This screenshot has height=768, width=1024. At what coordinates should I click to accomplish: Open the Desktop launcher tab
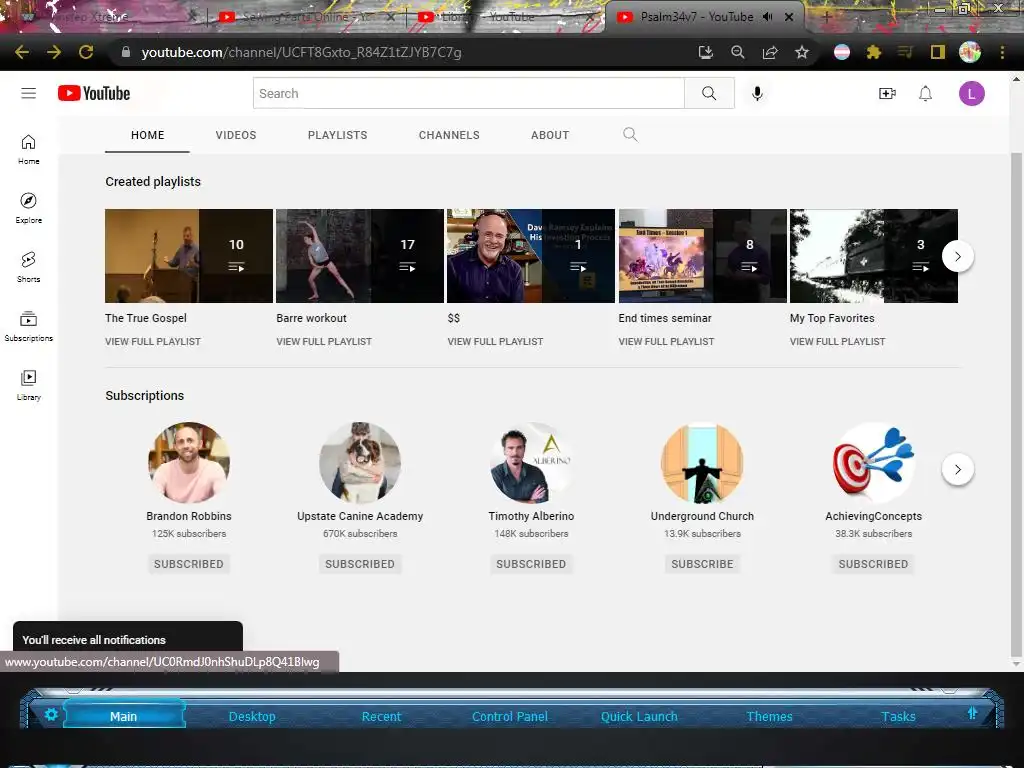(252, 716)
